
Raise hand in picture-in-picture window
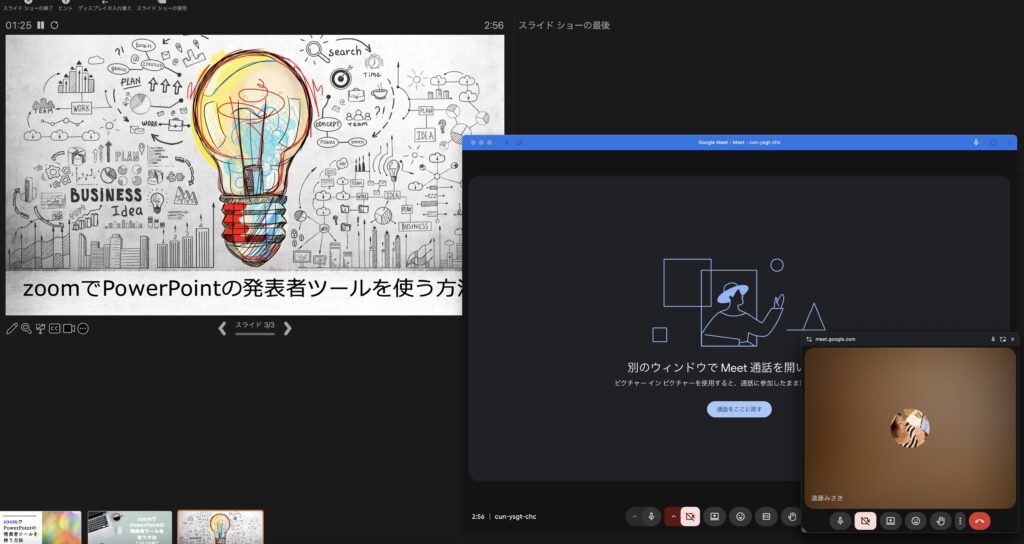click(940, 521)
